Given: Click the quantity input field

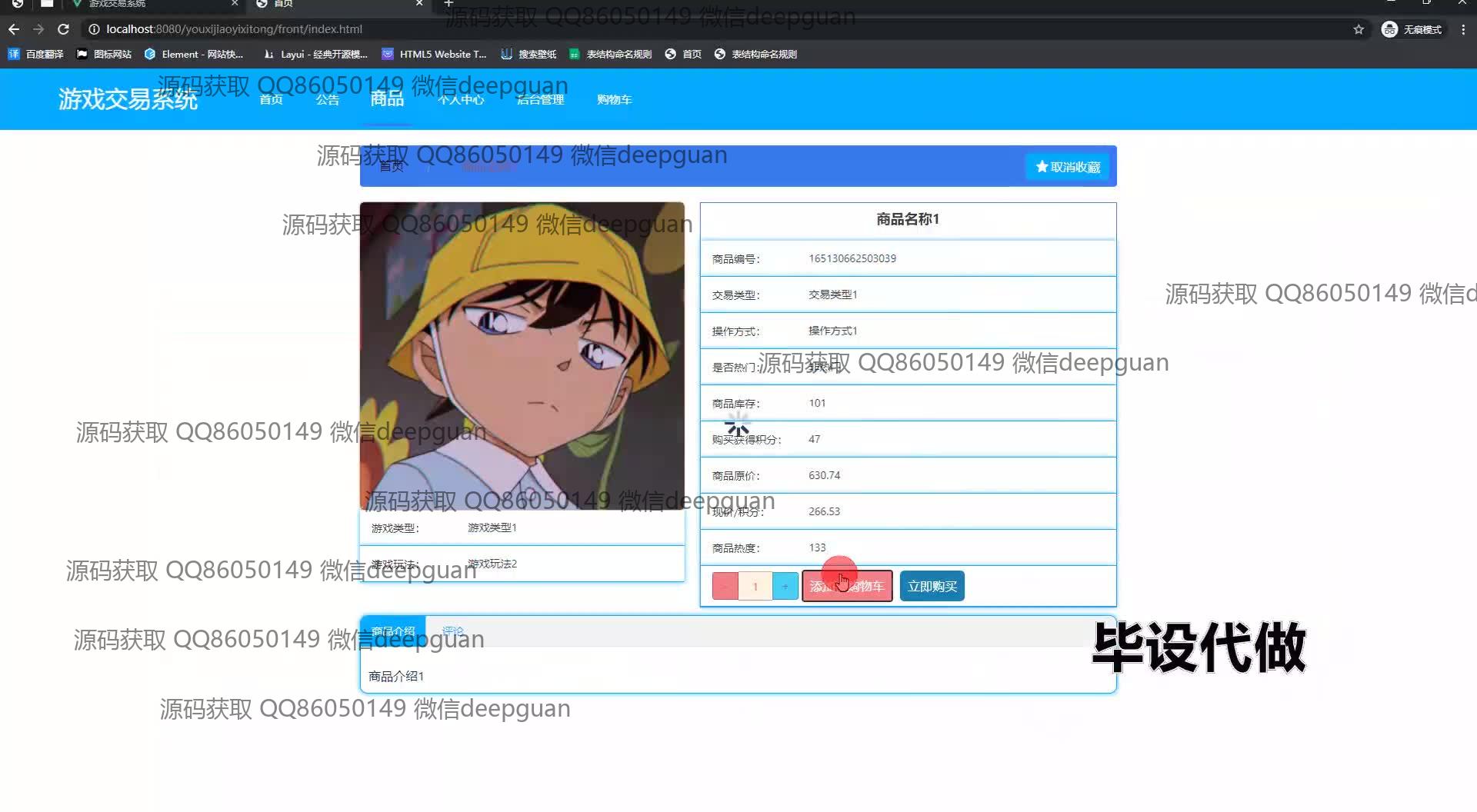Looking at the screenshot, I should tap(755, 587).
